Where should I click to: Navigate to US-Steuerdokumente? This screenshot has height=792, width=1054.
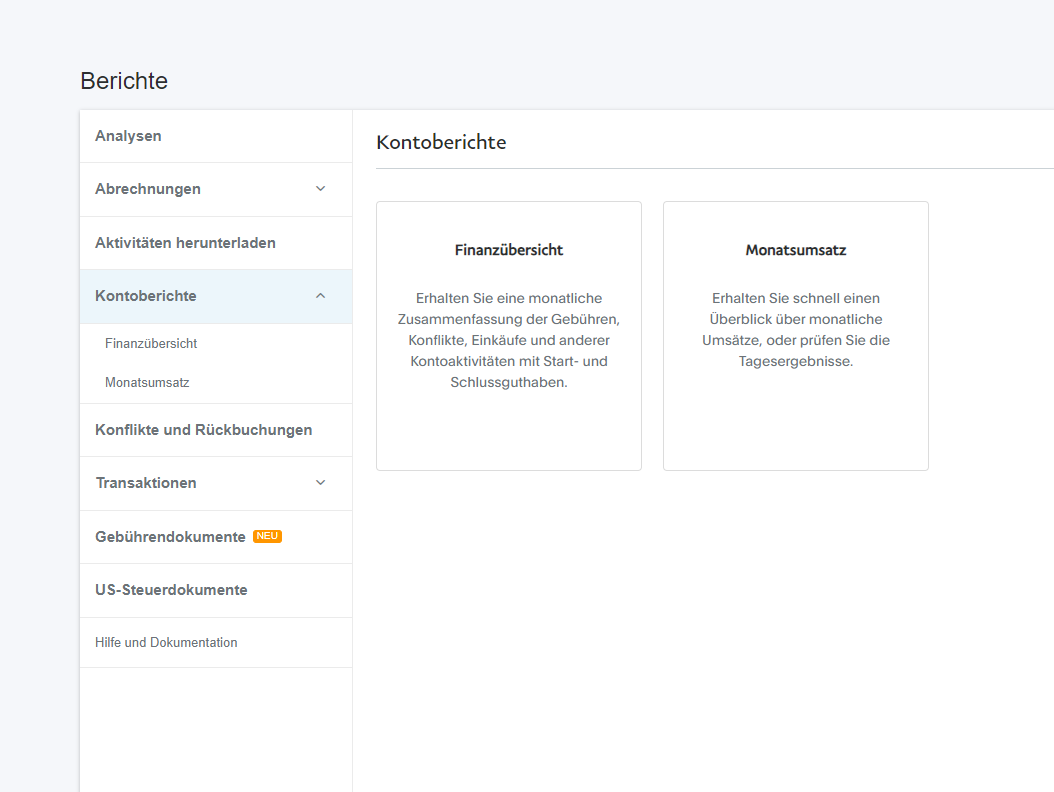tap(171, 590)
